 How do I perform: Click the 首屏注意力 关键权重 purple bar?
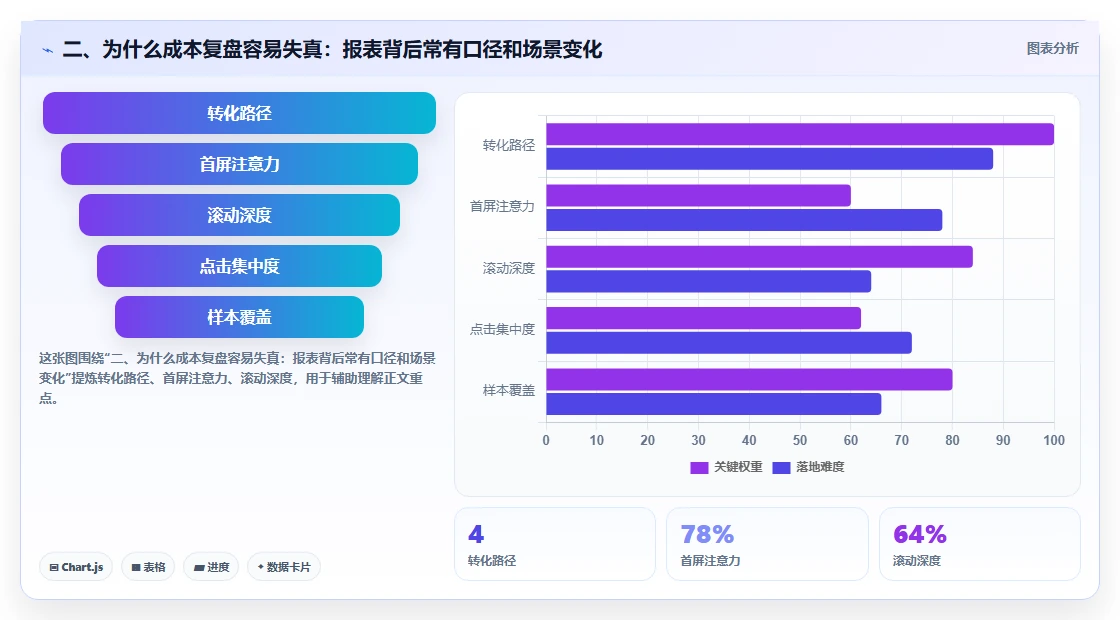(699, 196)
